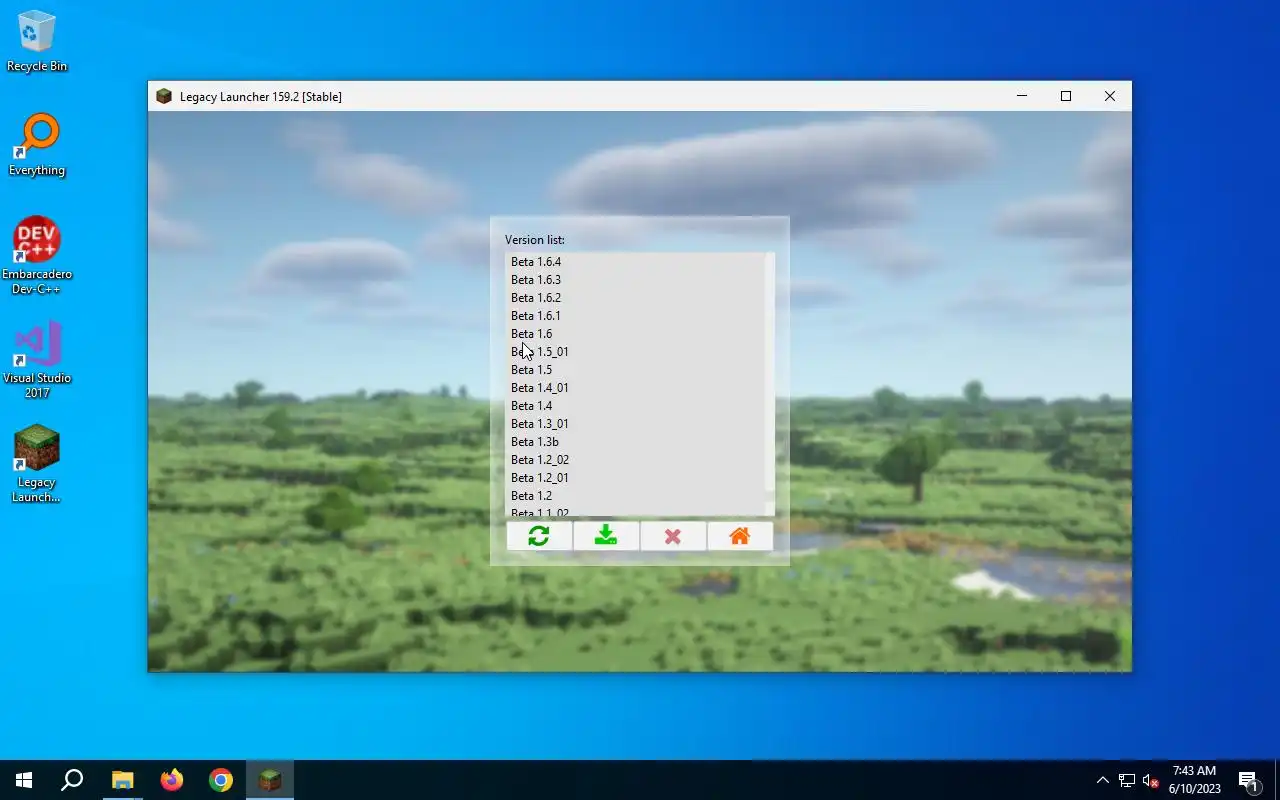Click the Legacy Launcher taskbar button
1280x800 pixels.
pos(270,780)
